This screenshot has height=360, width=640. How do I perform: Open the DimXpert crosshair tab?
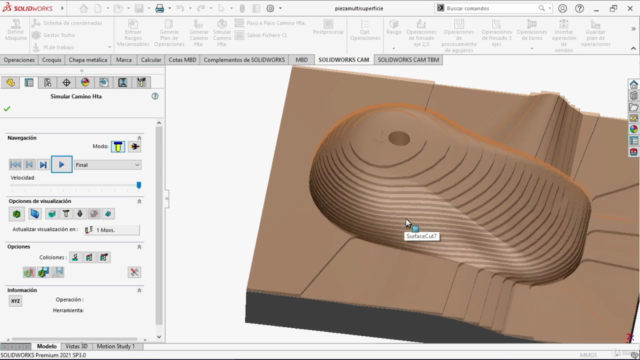point(66,82)
